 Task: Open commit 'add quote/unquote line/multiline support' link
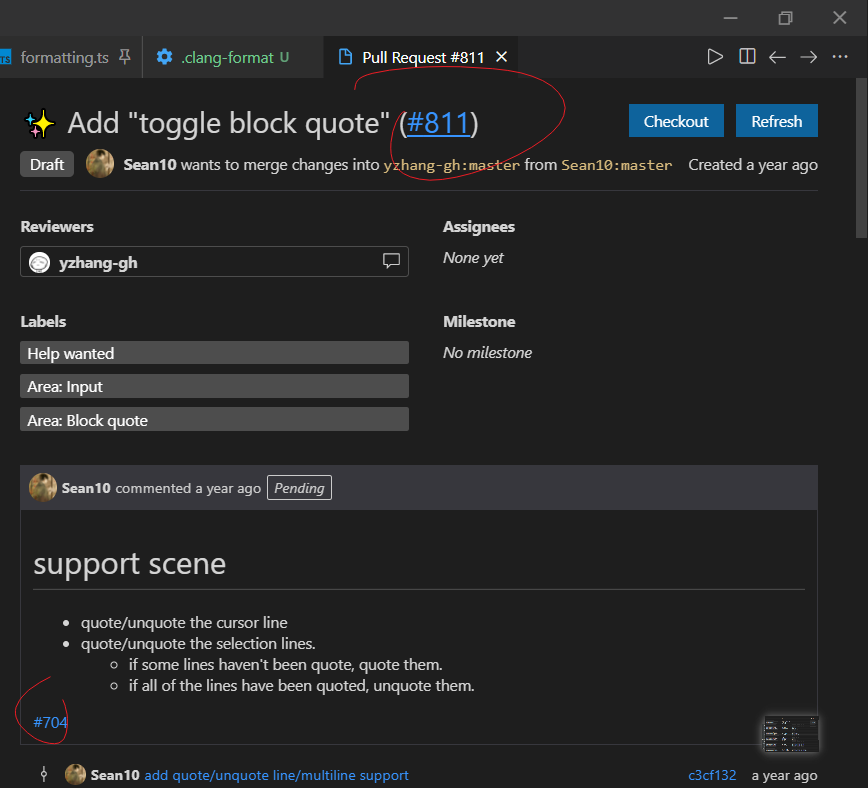point(276,775)
